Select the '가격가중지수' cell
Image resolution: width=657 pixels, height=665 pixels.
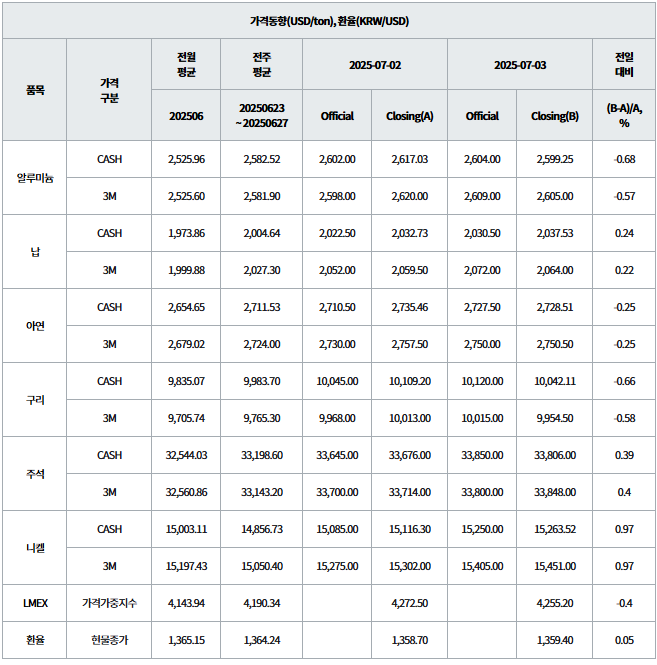coord(109,603)
